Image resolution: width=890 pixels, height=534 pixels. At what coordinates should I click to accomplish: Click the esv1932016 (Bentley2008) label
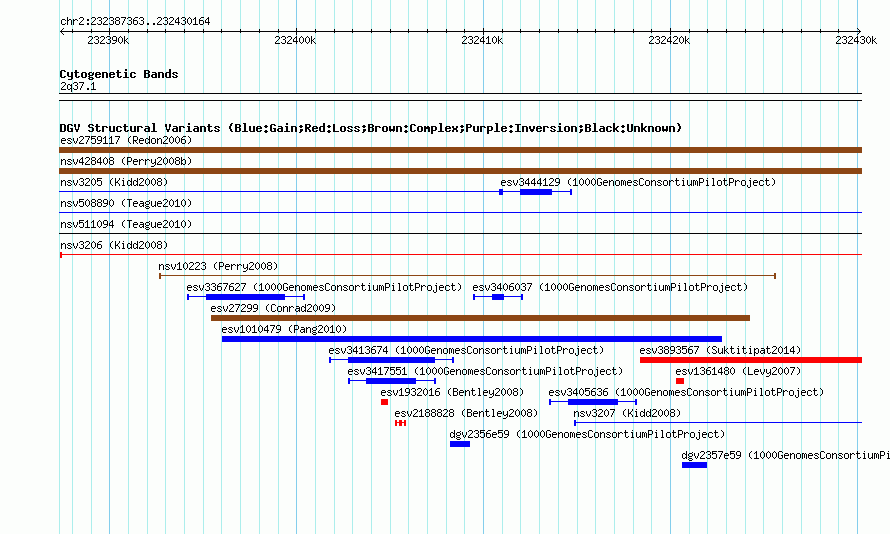[452, 392]
